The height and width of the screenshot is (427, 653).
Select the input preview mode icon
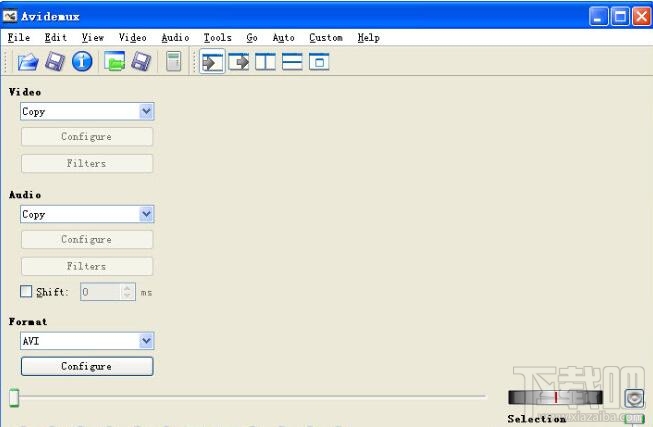(212, 61)
